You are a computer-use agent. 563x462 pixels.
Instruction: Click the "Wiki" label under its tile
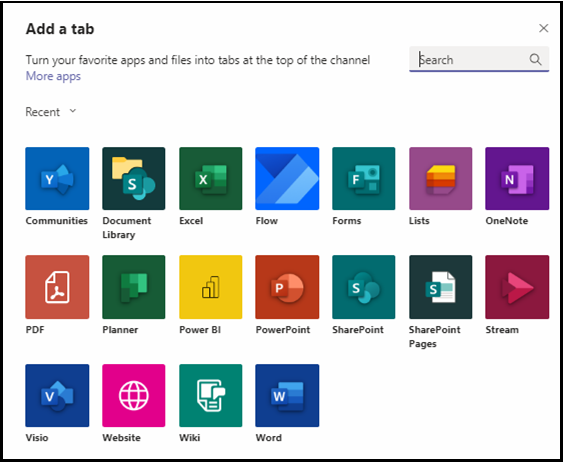[190, 438]
